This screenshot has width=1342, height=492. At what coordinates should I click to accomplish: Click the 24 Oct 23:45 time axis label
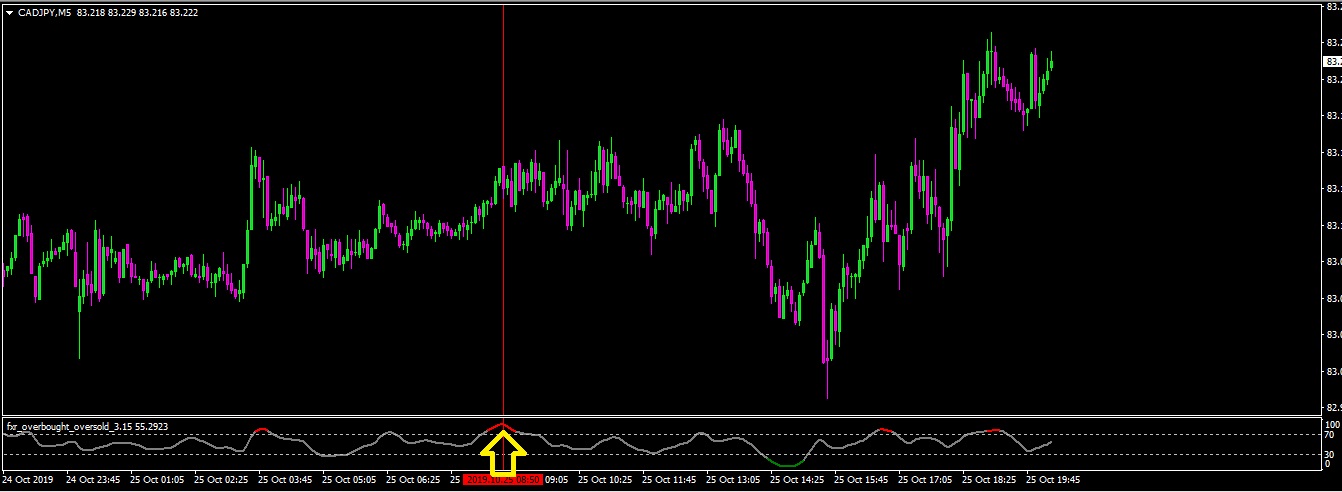click(x=94, y=480)
